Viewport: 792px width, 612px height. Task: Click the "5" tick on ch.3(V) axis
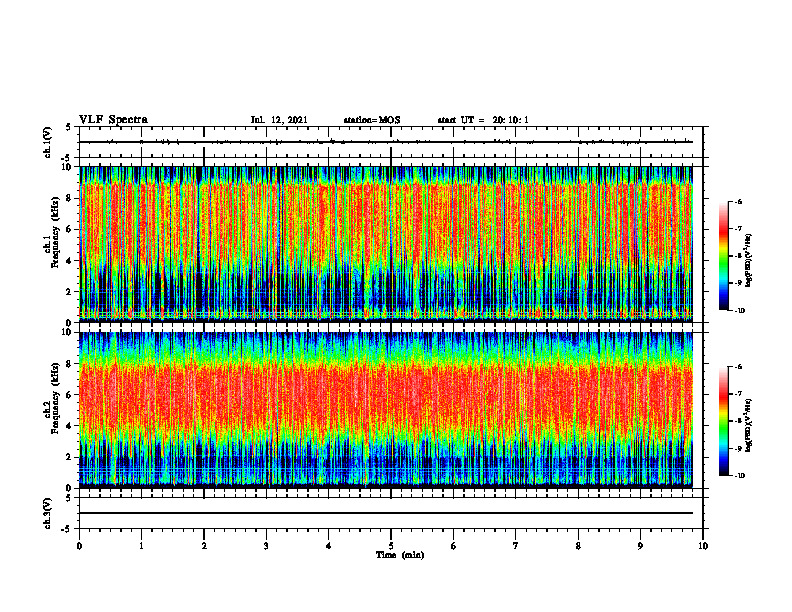[x=69, y=498]
